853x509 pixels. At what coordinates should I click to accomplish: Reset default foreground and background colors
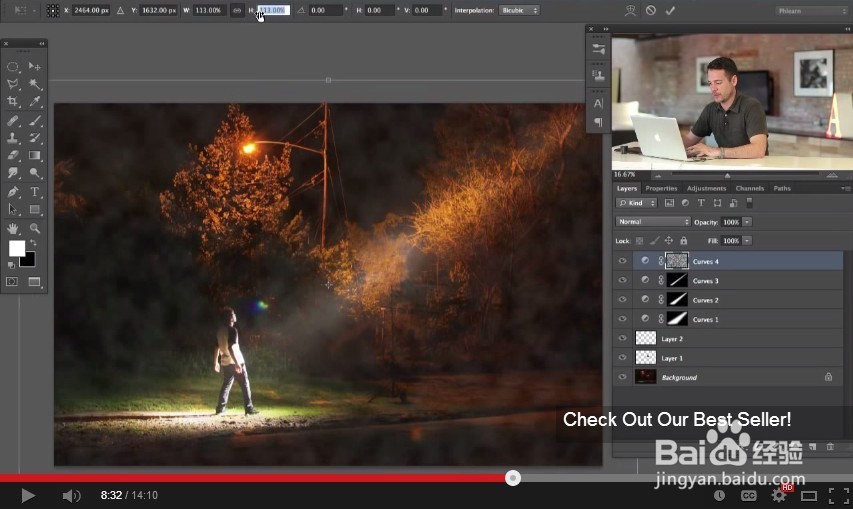11,265
